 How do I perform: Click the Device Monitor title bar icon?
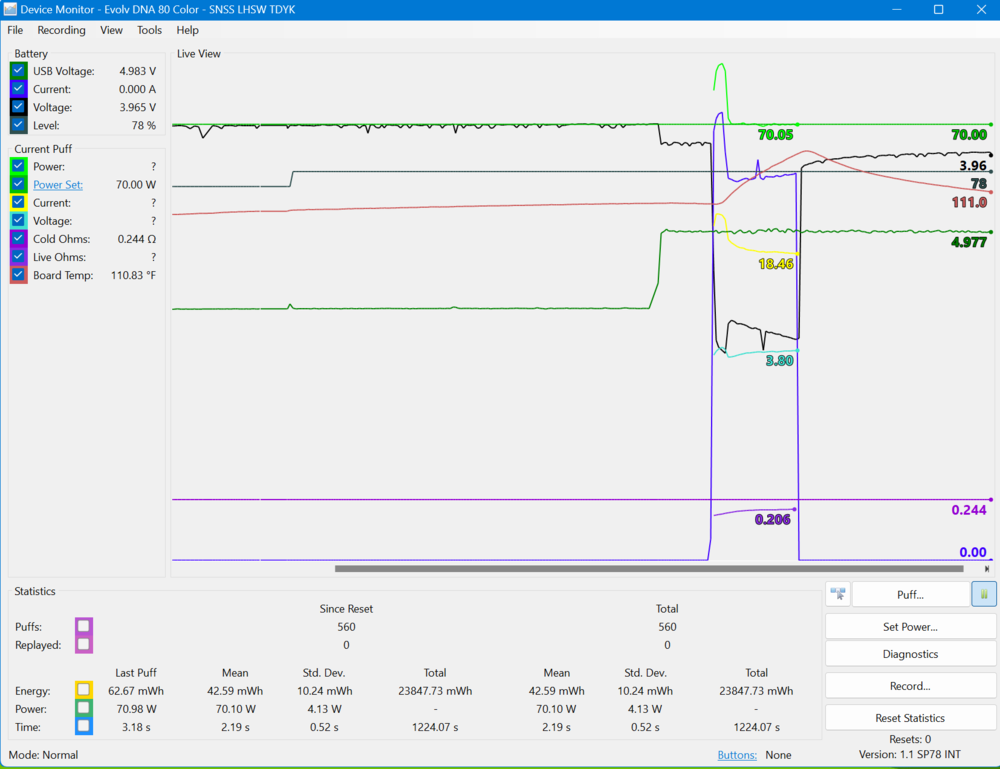tap(10, 10)
